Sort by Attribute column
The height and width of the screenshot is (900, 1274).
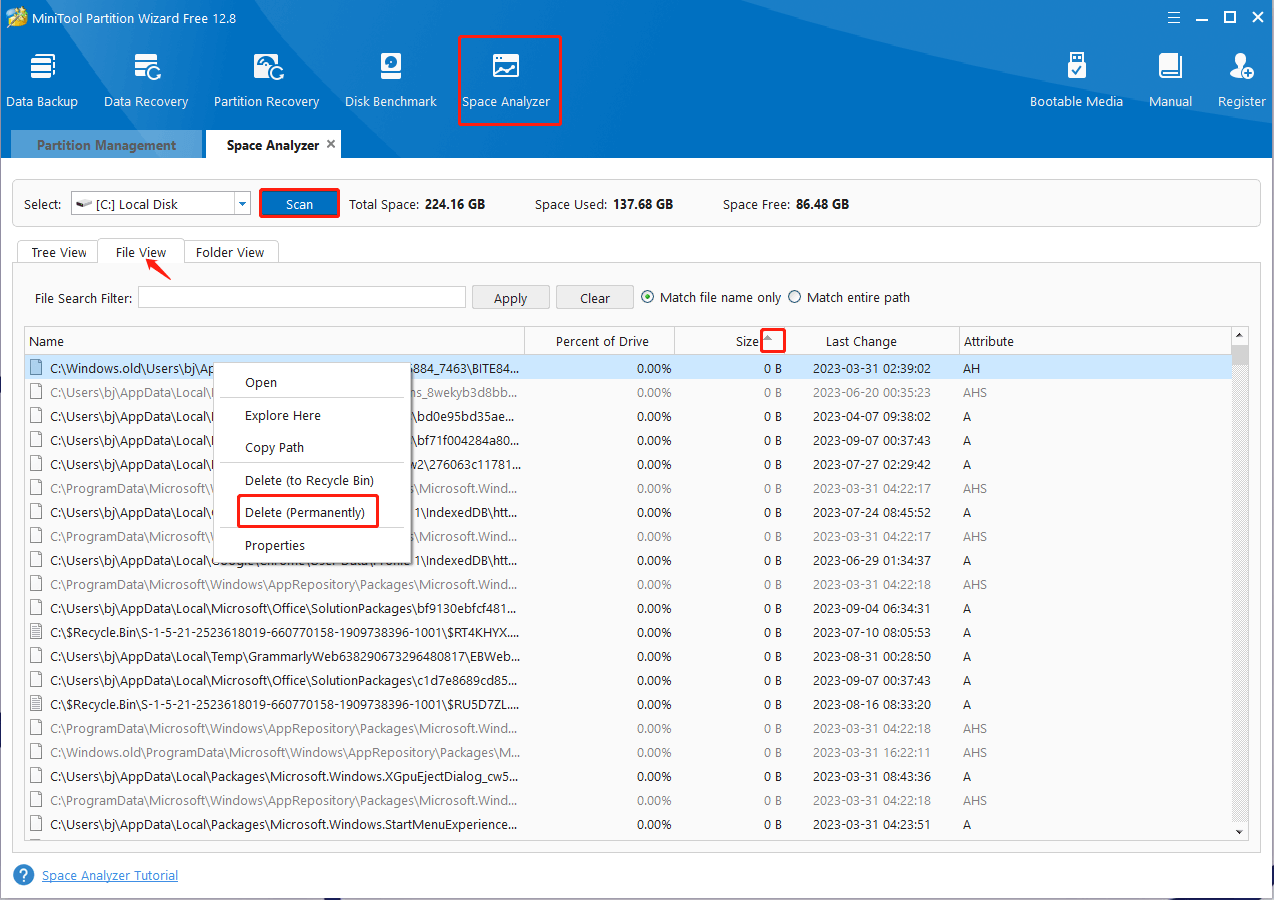coord(1095,341)
